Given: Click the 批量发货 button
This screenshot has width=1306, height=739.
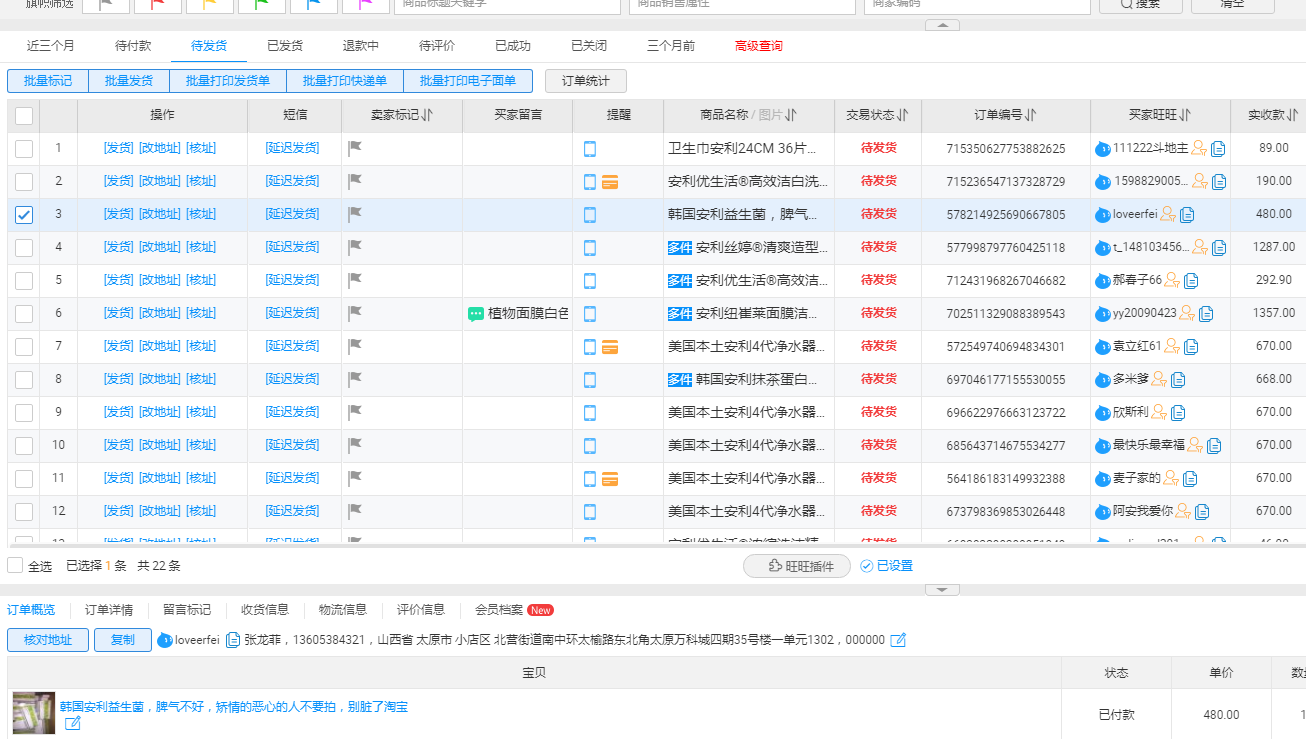Looking at the screenshot, I should click(129, 81).
